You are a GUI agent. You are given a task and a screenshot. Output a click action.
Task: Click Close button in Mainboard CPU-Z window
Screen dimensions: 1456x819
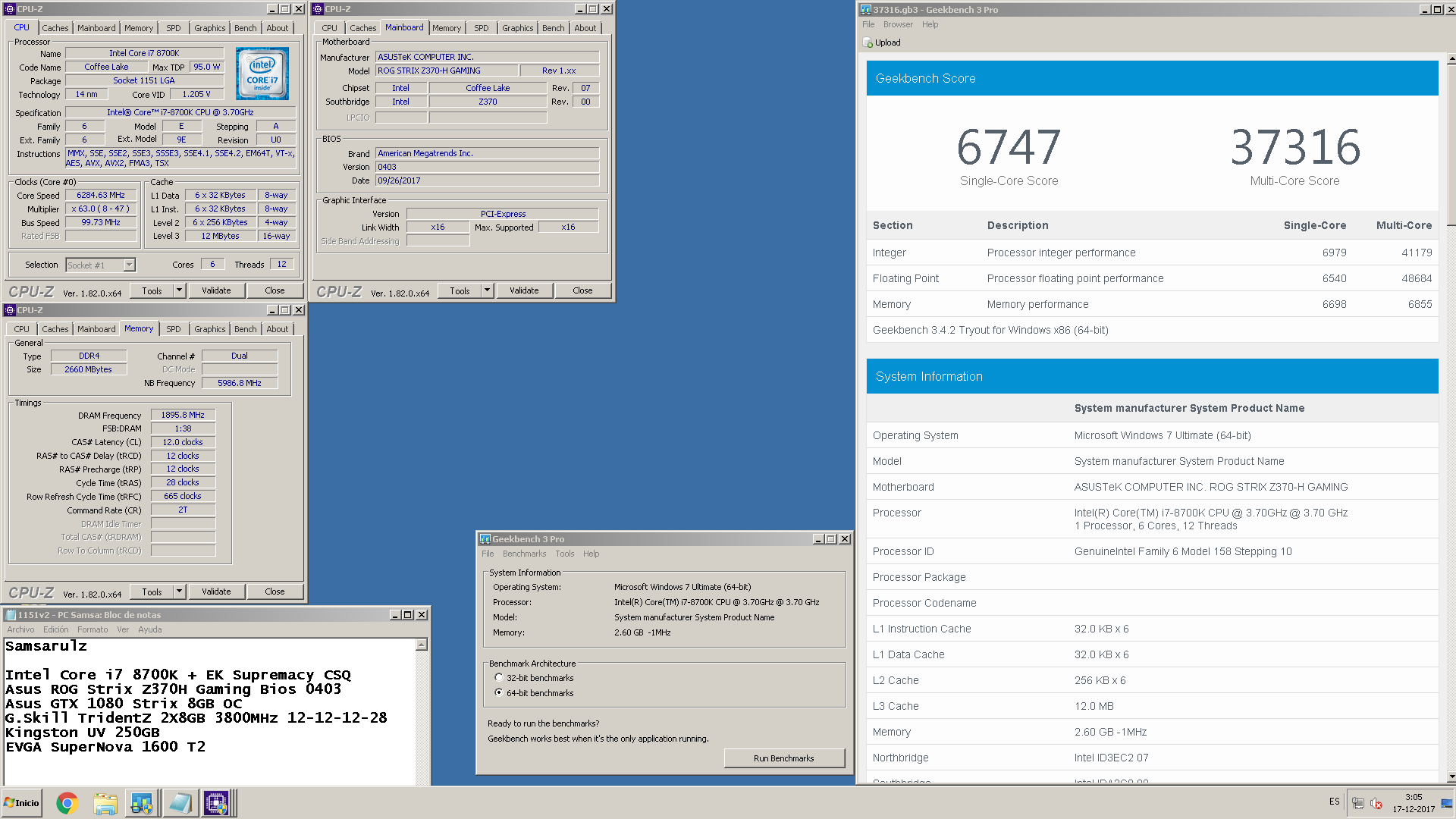tap(582, 290)
